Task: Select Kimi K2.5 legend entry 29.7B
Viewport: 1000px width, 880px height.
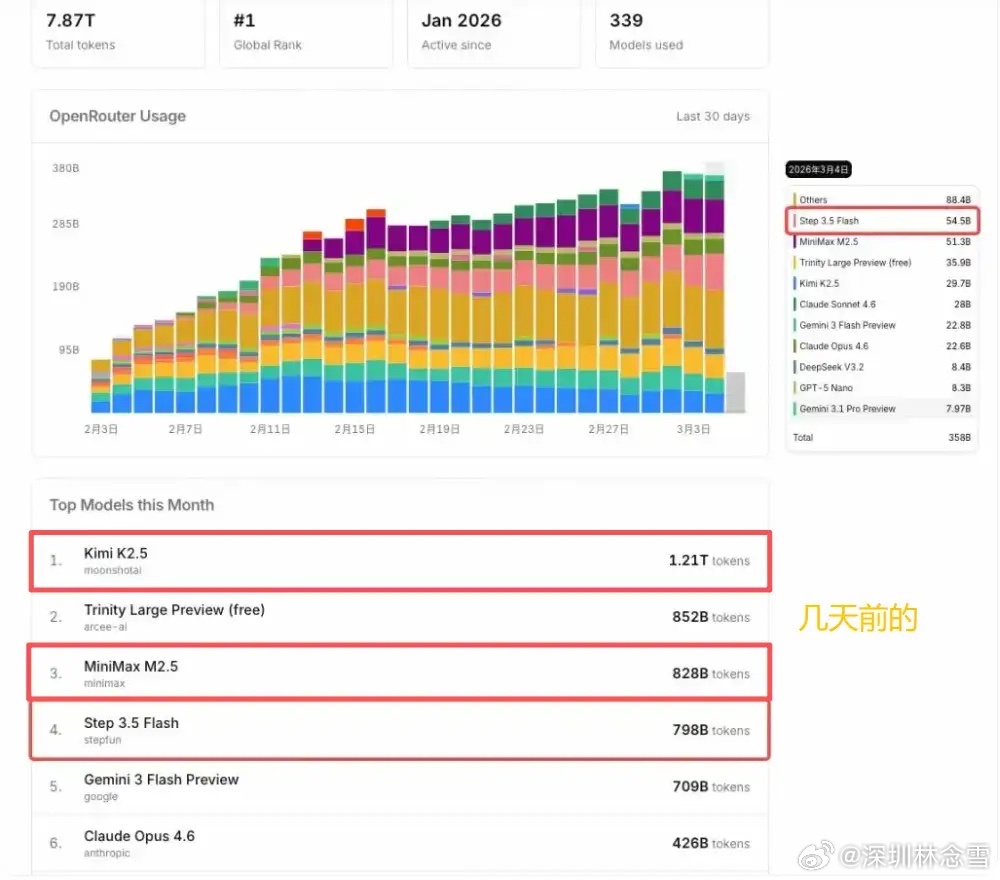Action: pos(882,283)
